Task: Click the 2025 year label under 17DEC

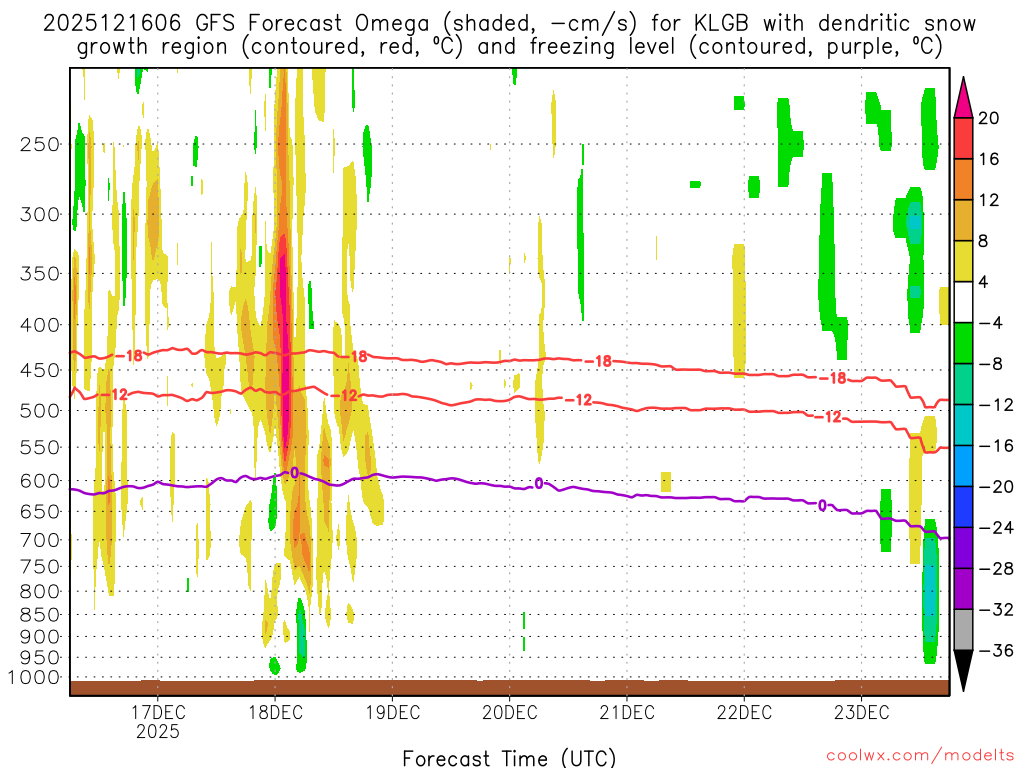Action: [x=157, y=731]
